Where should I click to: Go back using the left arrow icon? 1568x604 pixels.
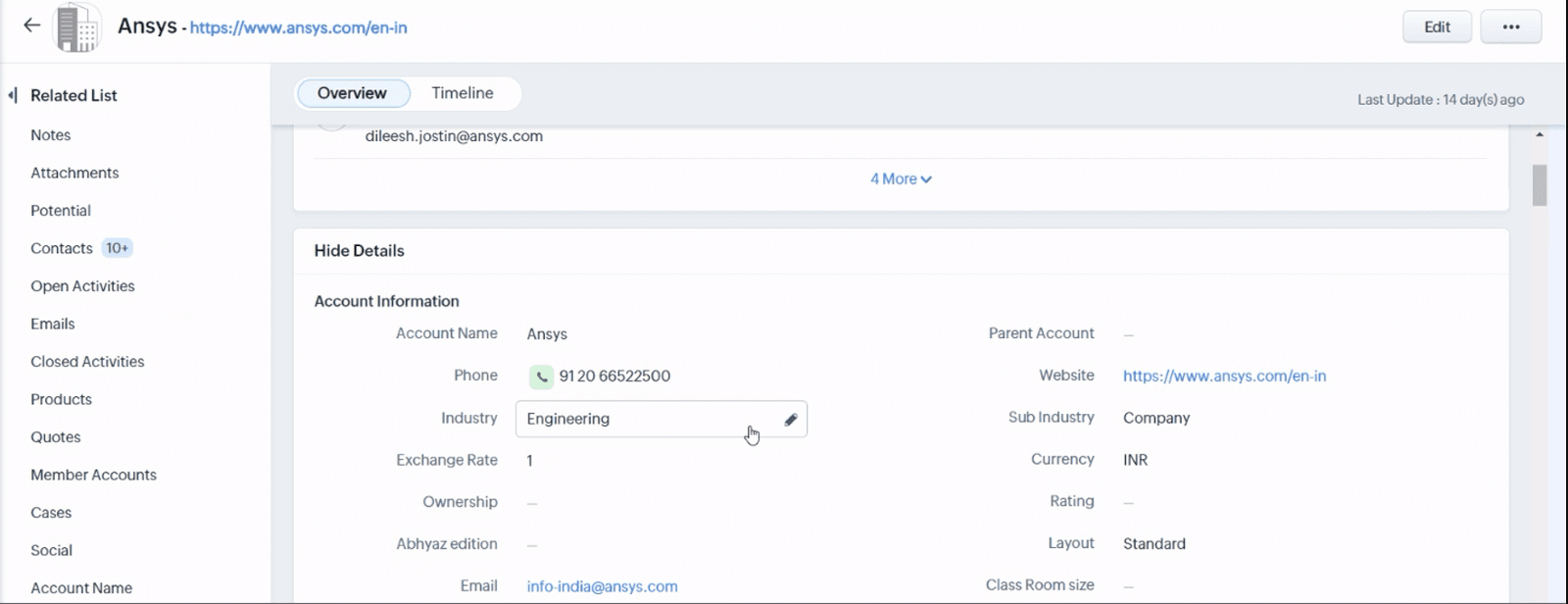[x=32, y=25]
